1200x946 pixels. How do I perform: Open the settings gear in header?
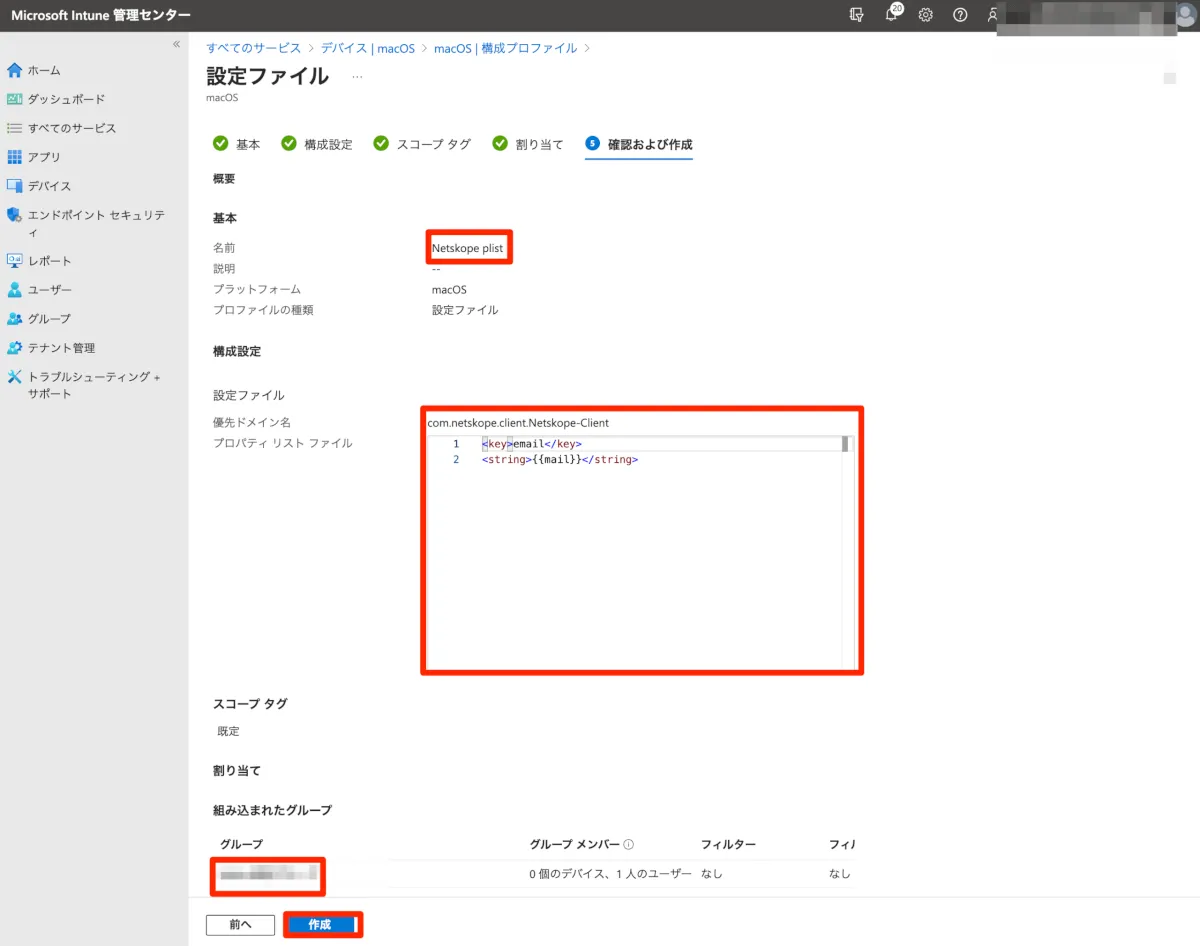[x=926, y=15]
